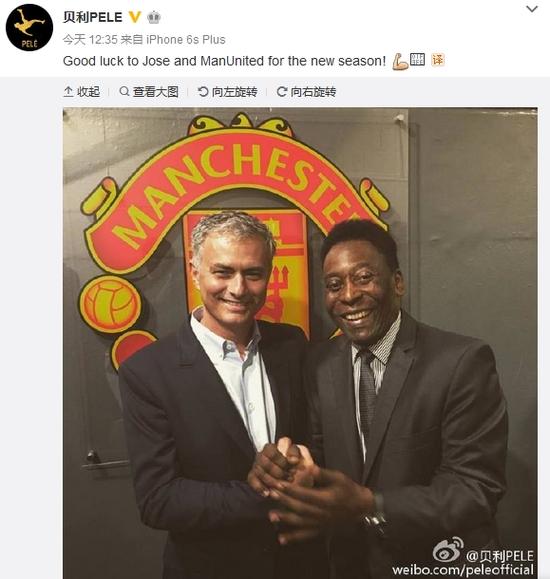Click the iPhone 6s Plus source link
550x579 pixels.
[x=186, y=40]
